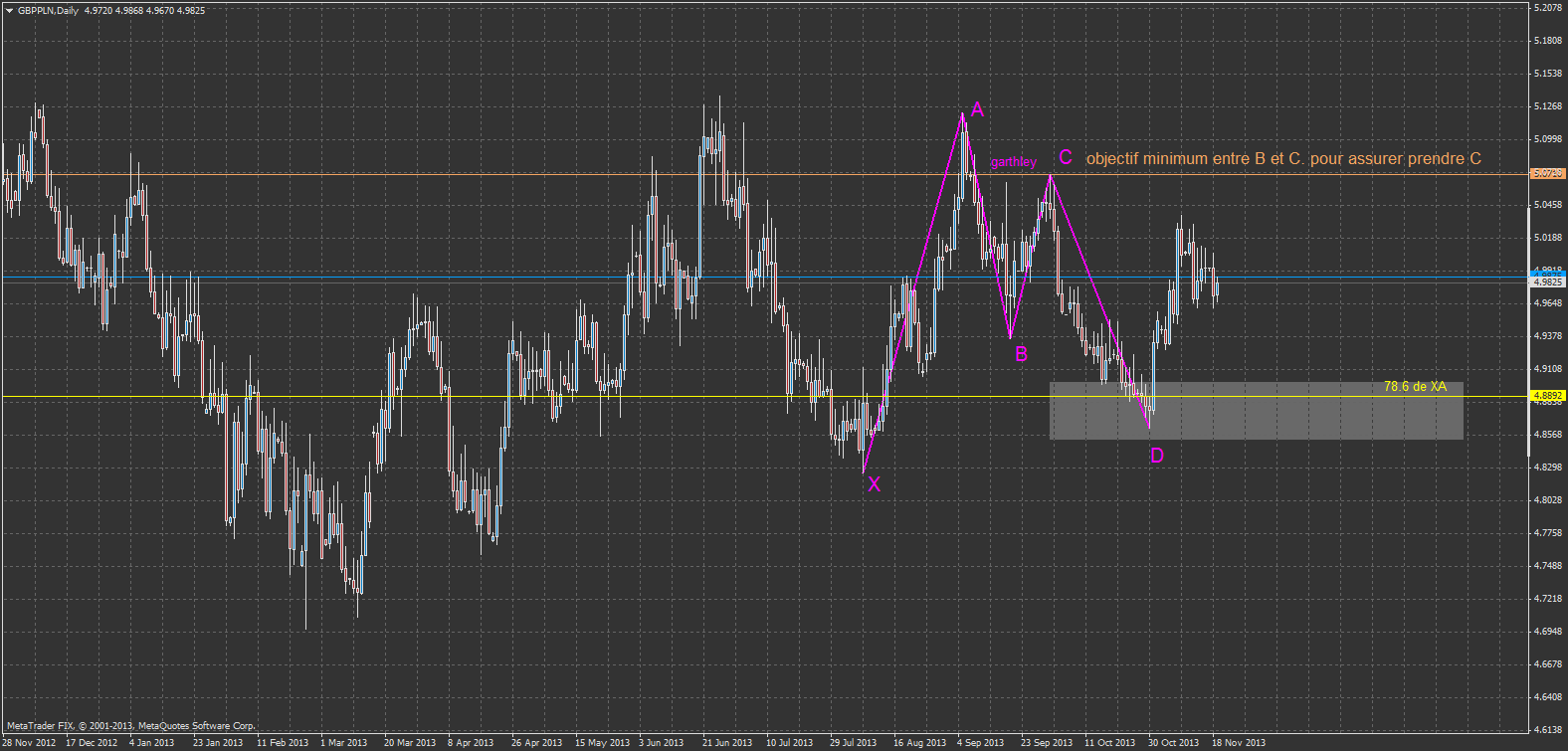This screenshot has height=751, width=1568.
Task: Click the 4 Sep 2013 date label
Action: [x=981, y=743]
